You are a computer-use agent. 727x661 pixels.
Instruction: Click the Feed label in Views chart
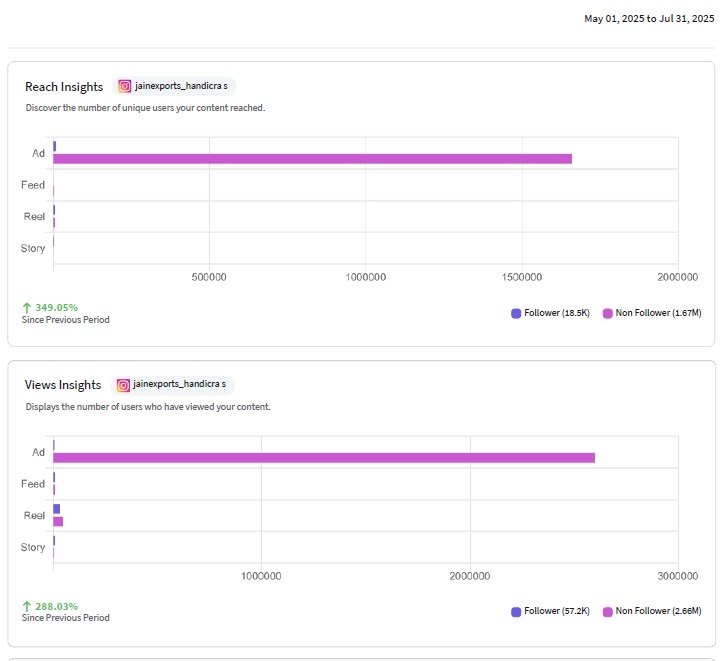(32, 484)
